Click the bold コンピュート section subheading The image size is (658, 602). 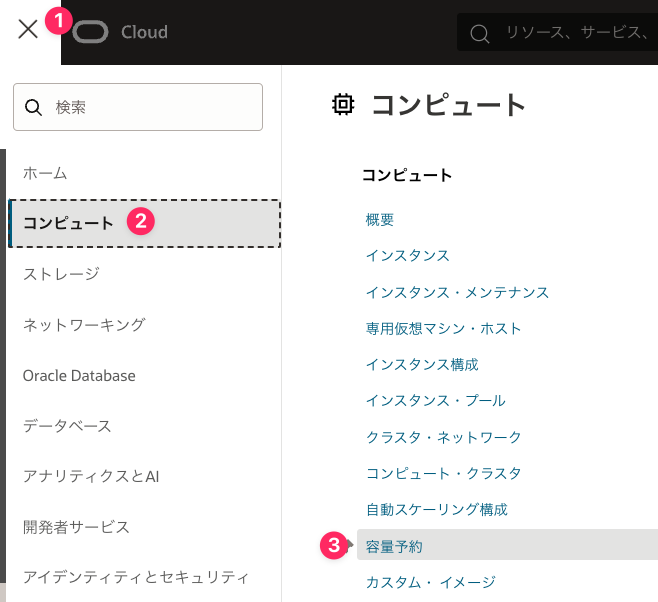407,175
